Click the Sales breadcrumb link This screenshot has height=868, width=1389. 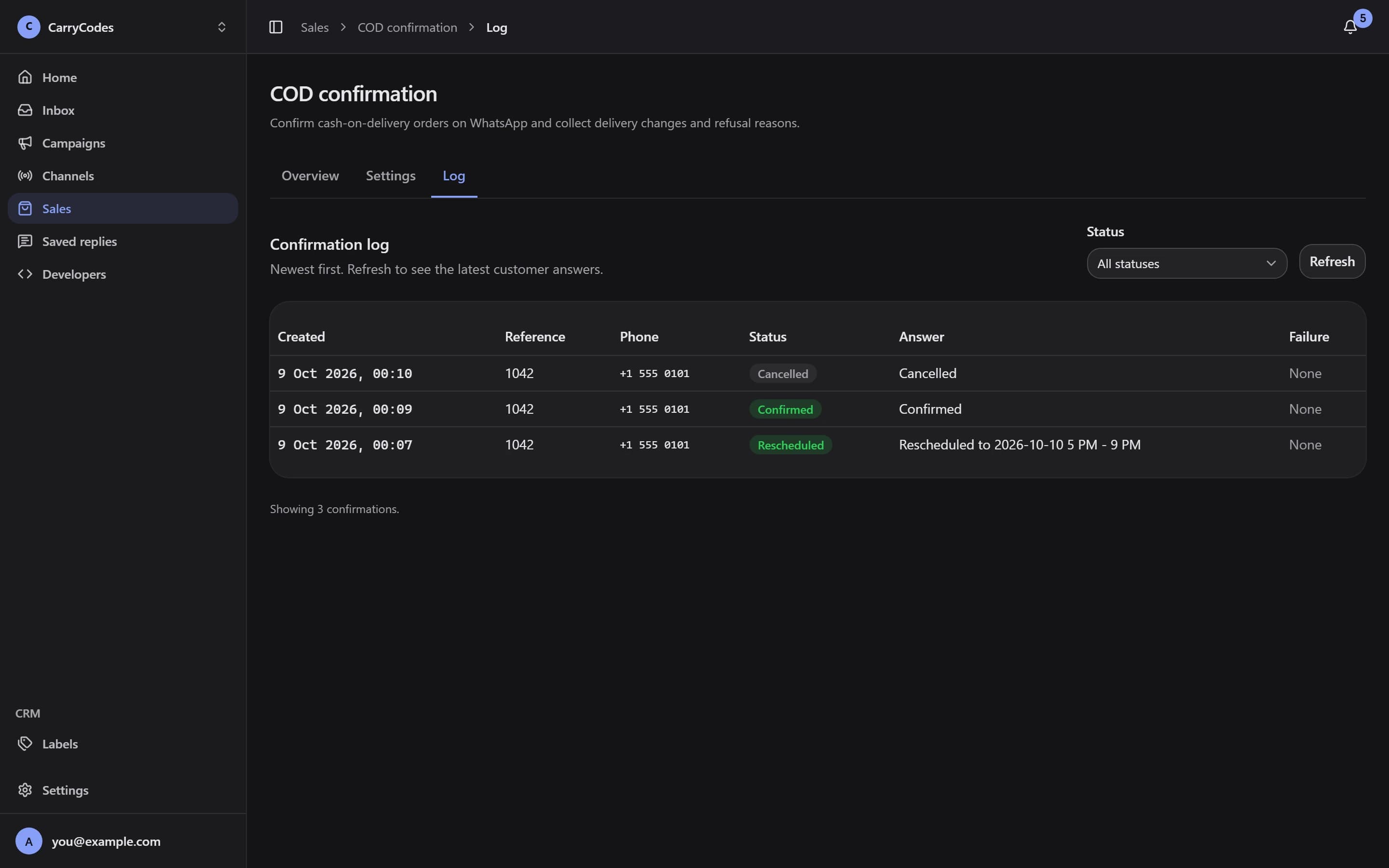[314, 27]
